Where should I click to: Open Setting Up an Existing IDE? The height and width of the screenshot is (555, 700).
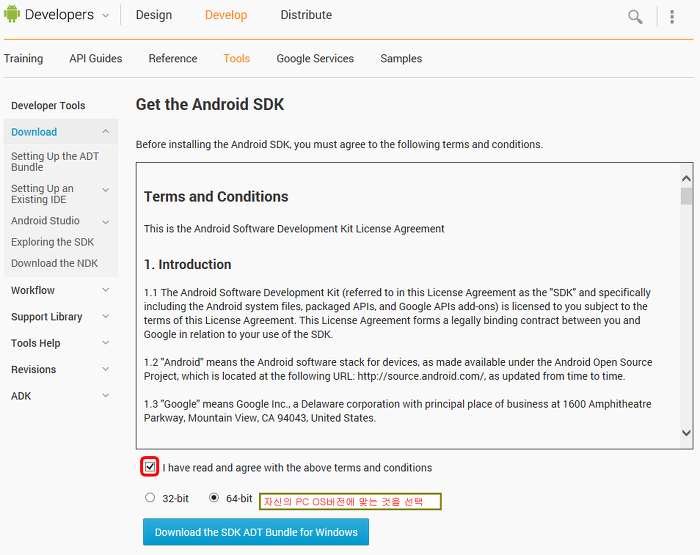pos(42,194)
